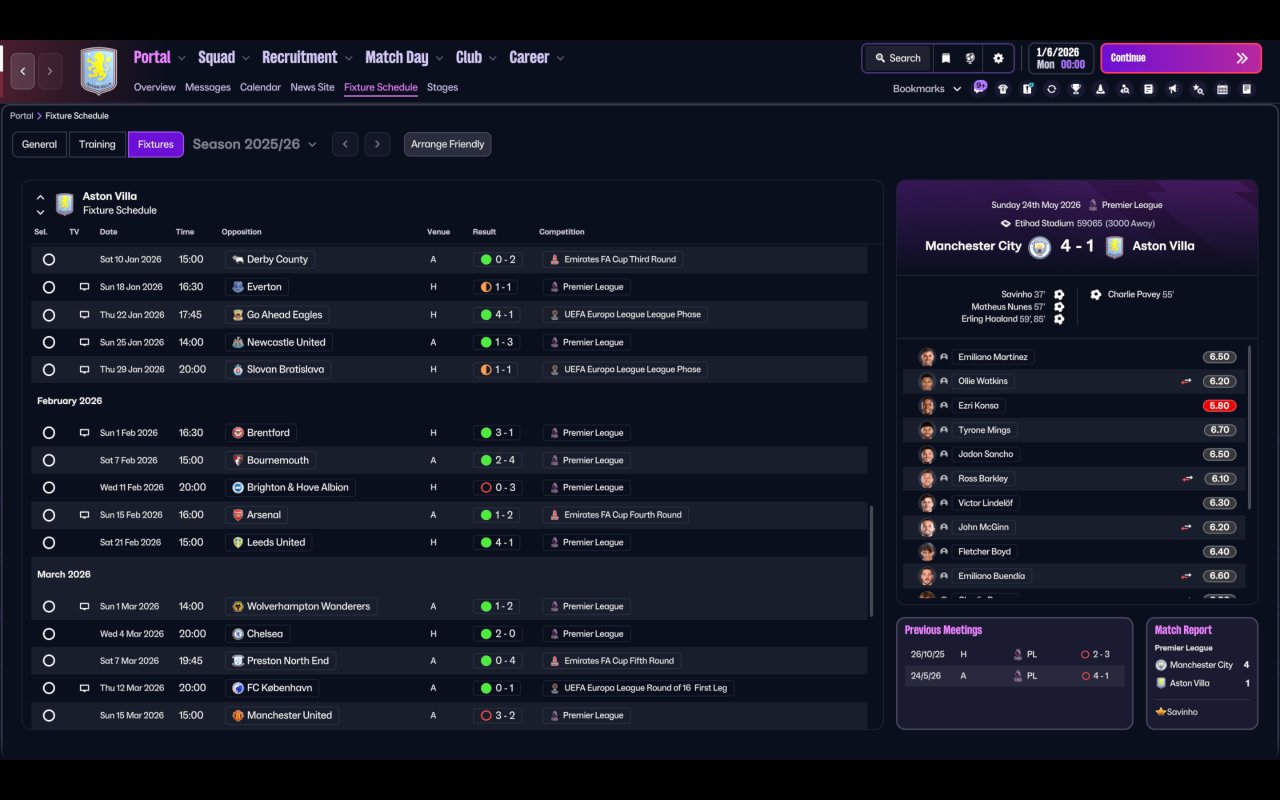Click the Search button

(x=897, y=58)
